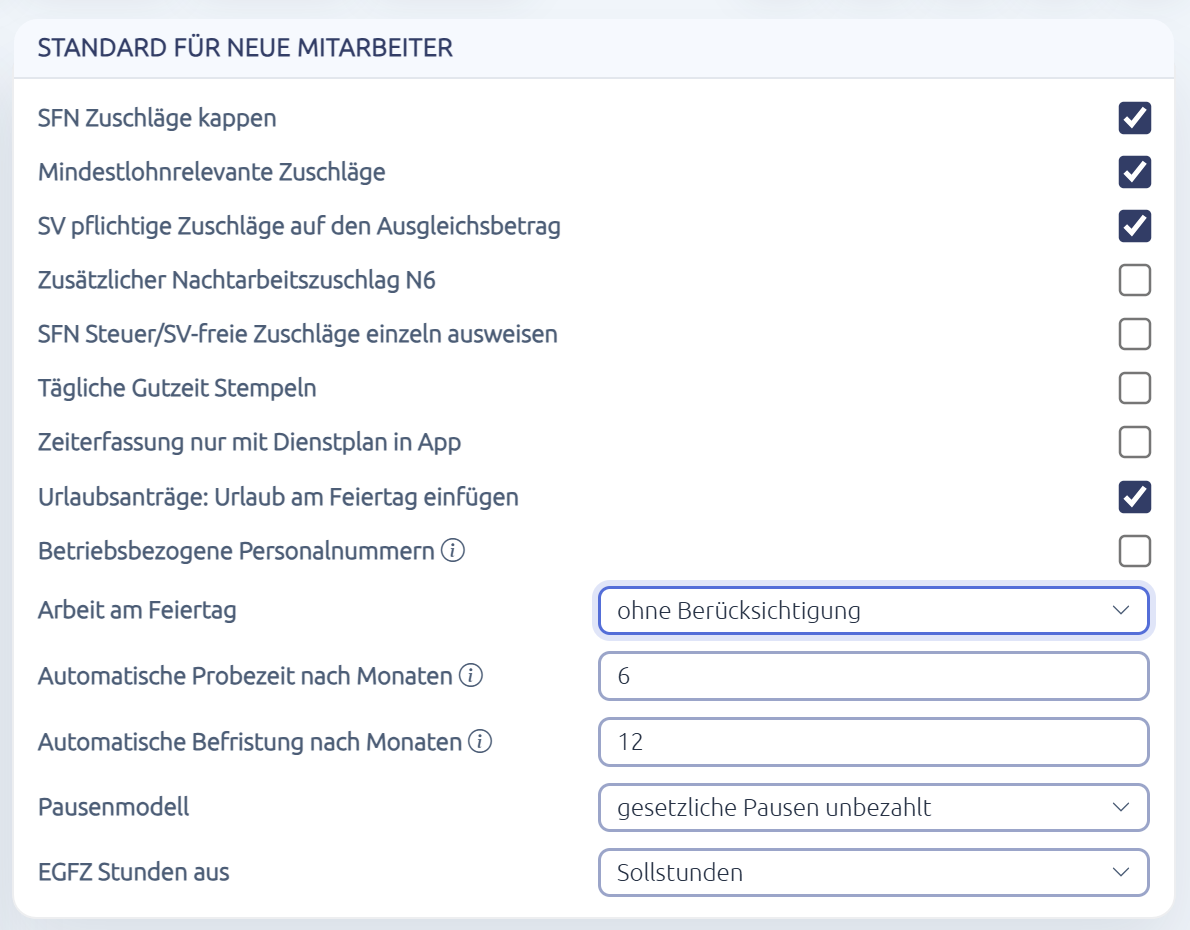
Task: Enable Betriebsbezogene Personalnummern checkbox
Action: pyautogui.click(x=1135, y=551)
